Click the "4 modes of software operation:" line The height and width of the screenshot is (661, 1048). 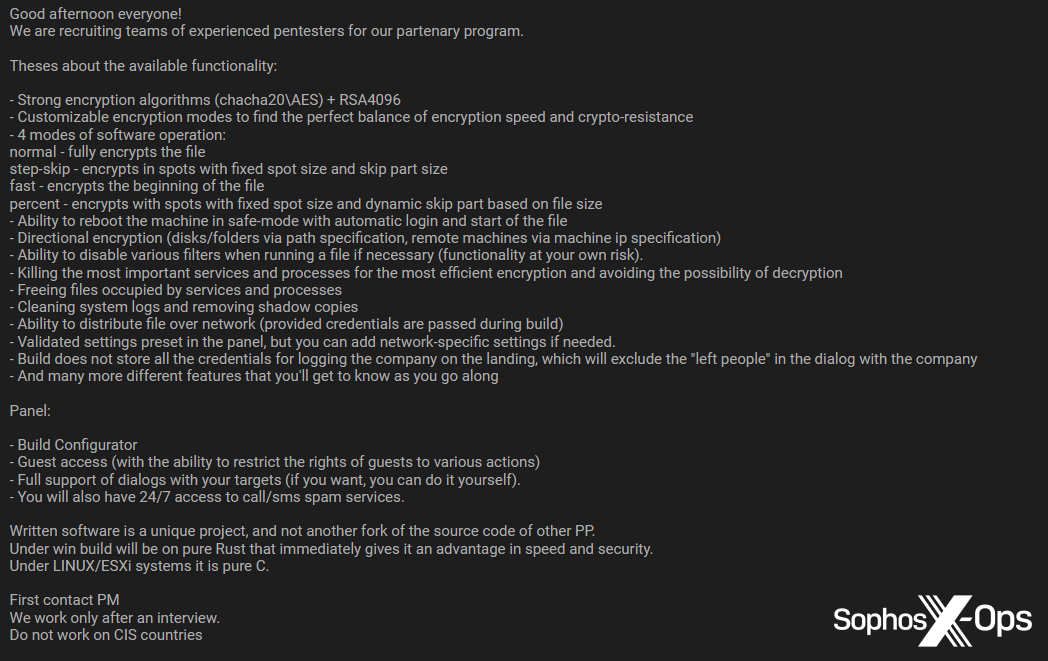click(x=117, y=134)
